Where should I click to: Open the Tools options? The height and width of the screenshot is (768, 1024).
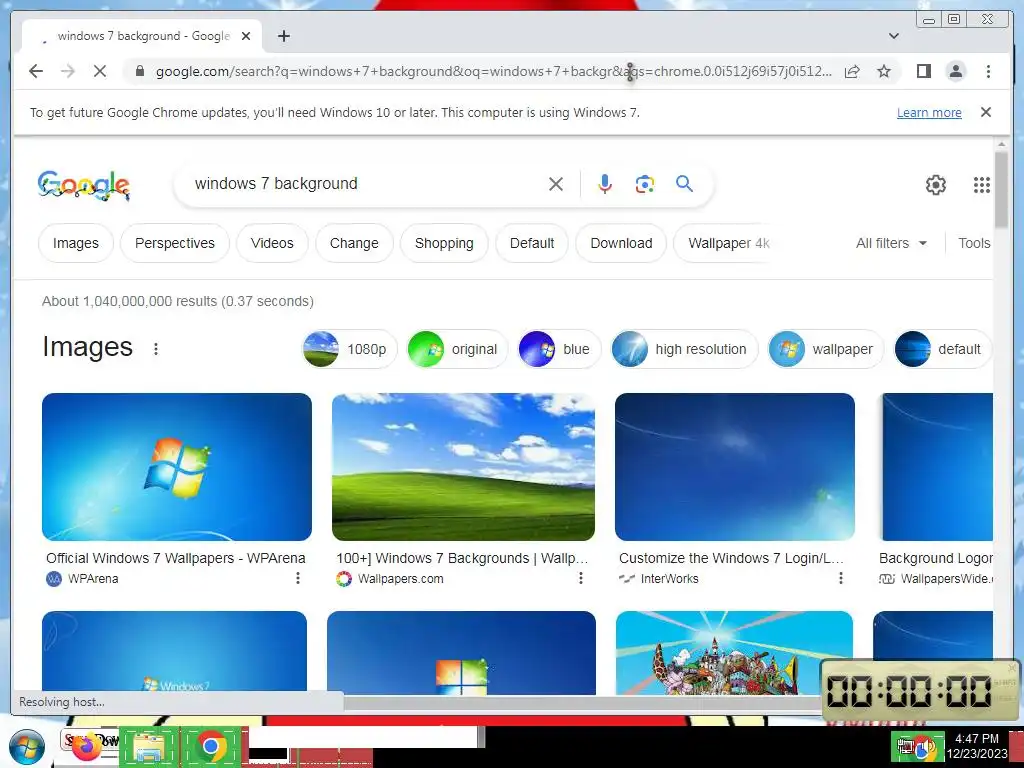click(974, 243)
